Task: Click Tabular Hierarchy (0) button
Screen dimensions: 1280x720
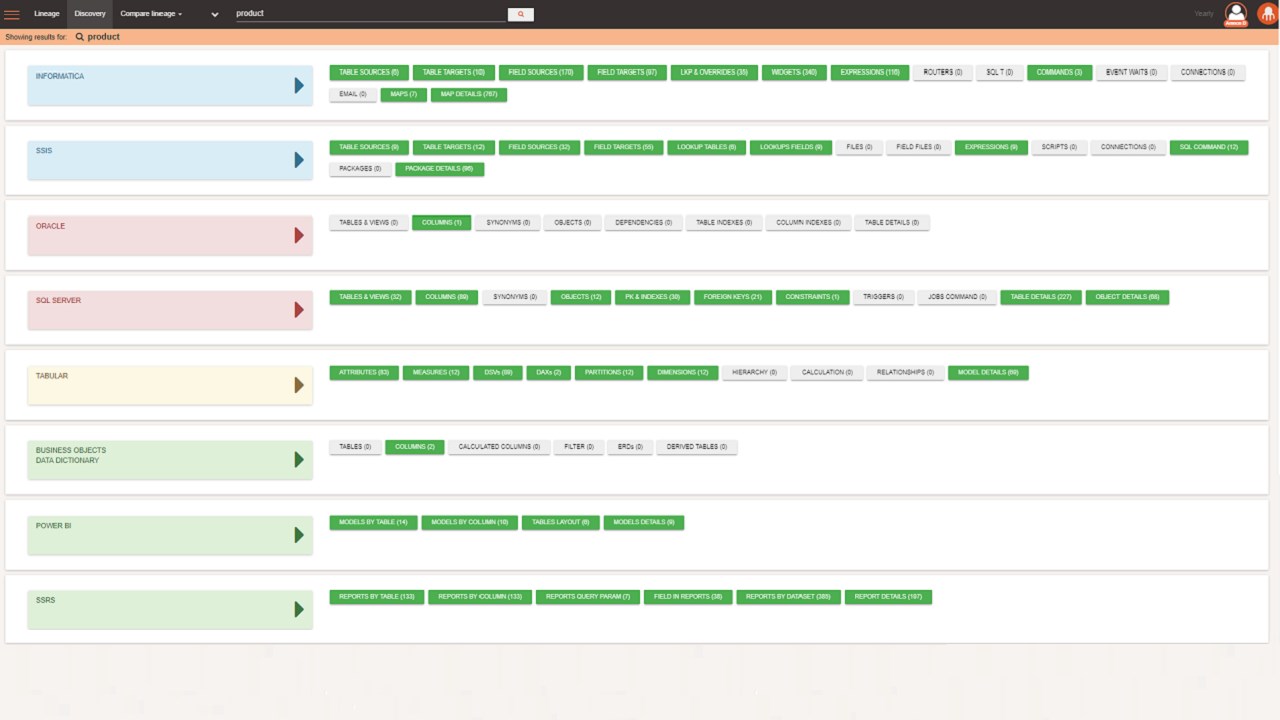Action: (754, 372)
